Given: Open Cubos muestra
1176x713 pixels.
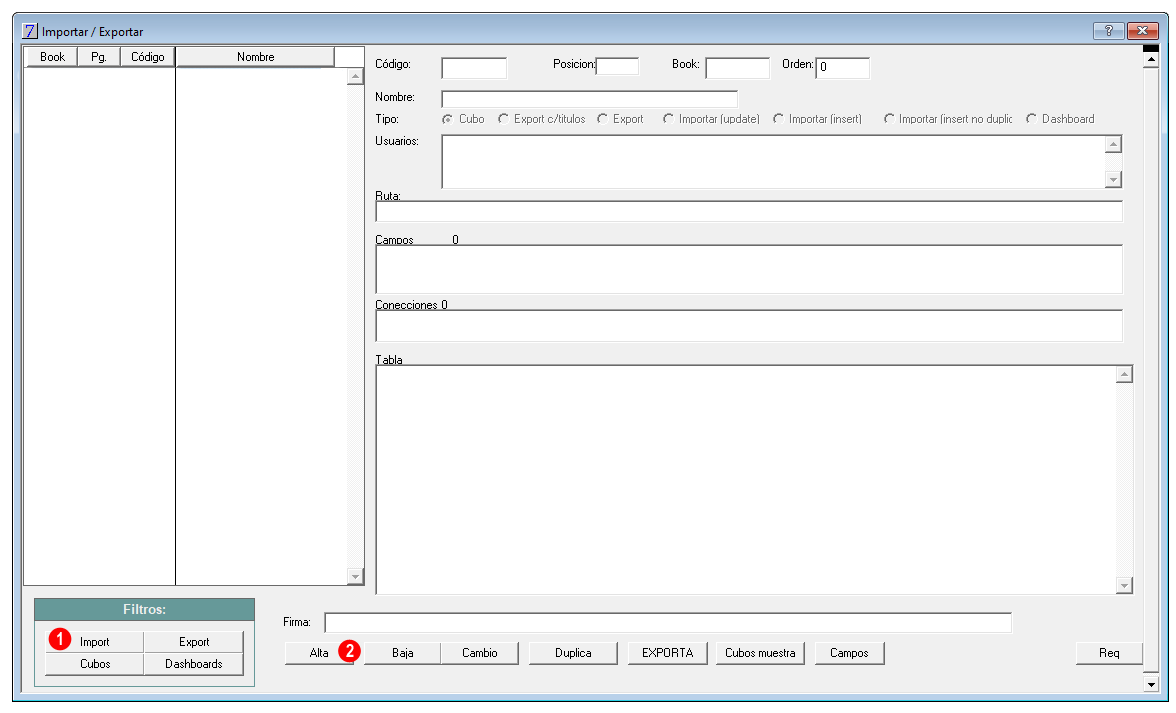Looking at the screenshot, I should (760, 653).
